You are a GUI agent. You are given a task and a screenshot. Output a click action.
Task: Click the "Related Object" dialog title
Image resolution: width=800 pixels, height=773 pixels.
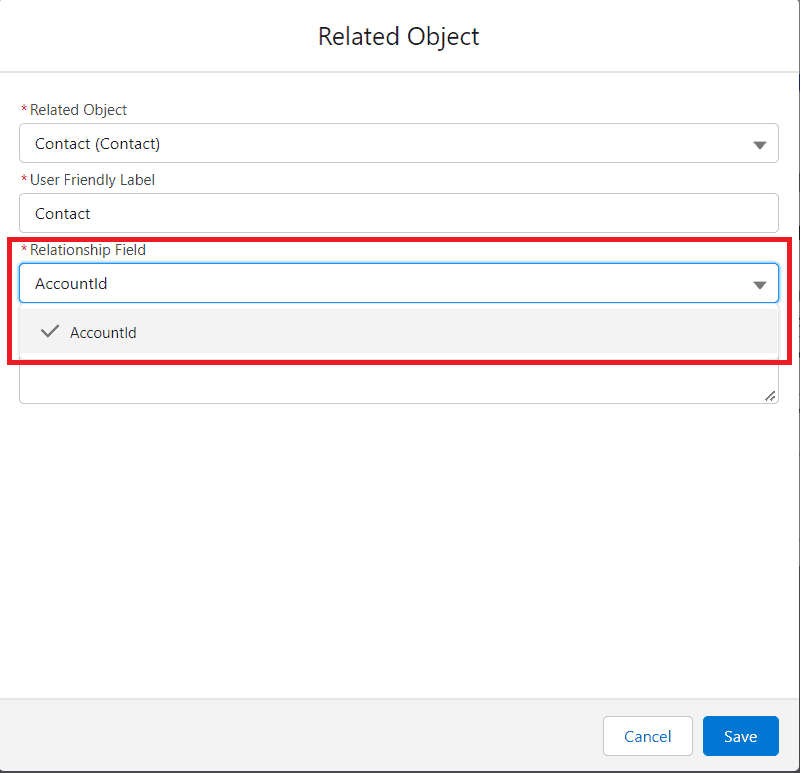coord(399,37)
